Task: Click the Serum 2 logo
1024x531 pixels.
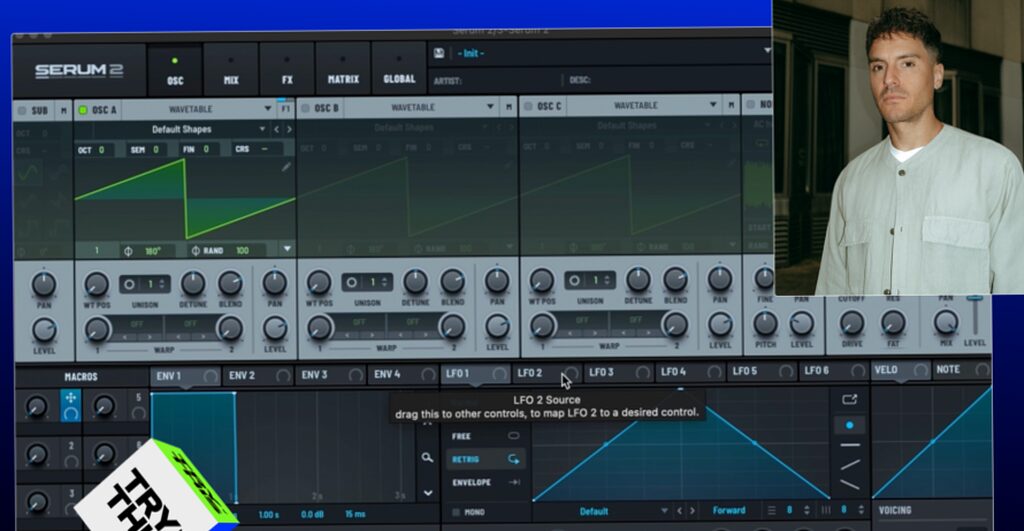Action: pyautogui.click(x=79, y=71)
